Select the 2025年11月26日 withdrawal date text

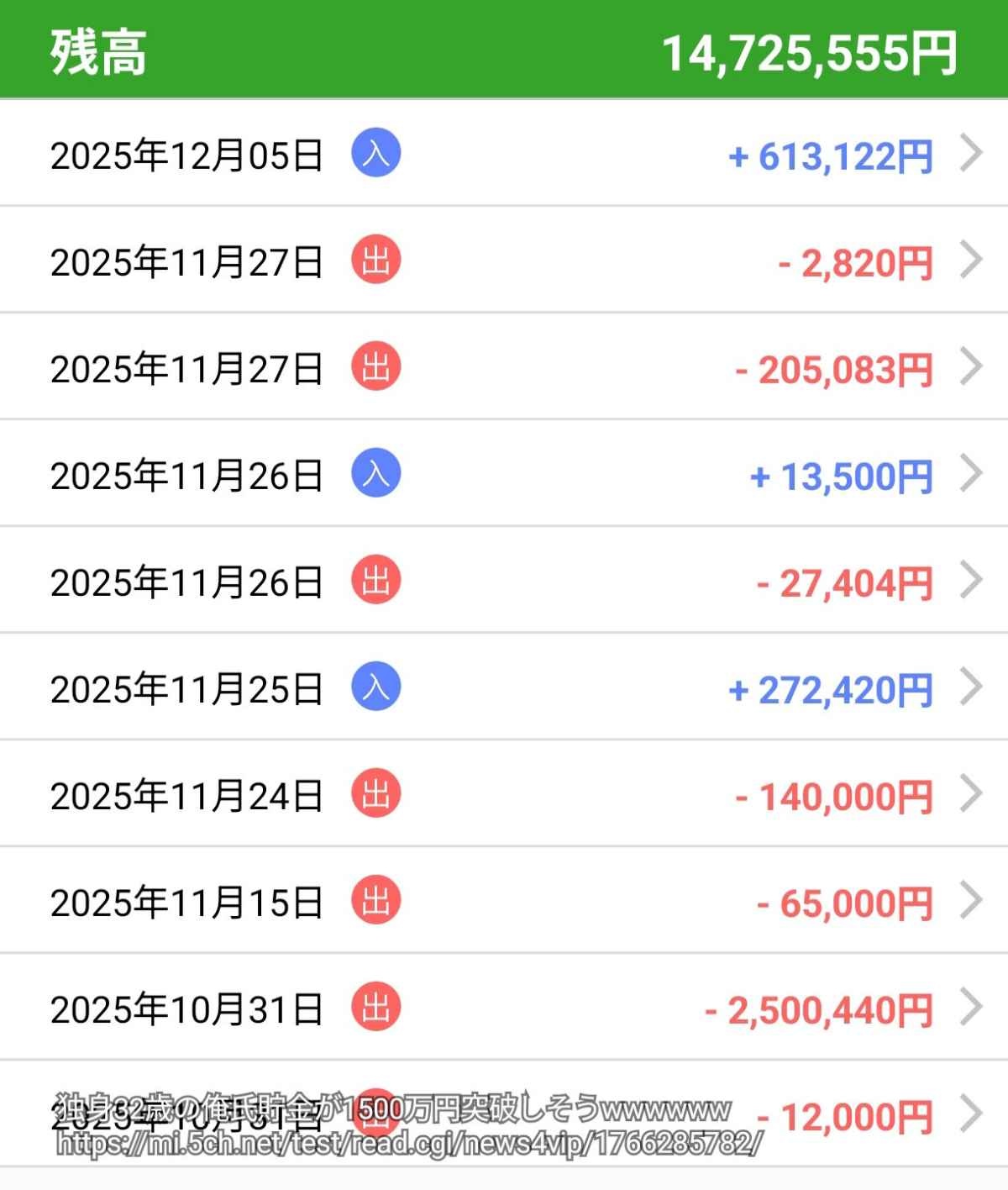tap(186, 582)
